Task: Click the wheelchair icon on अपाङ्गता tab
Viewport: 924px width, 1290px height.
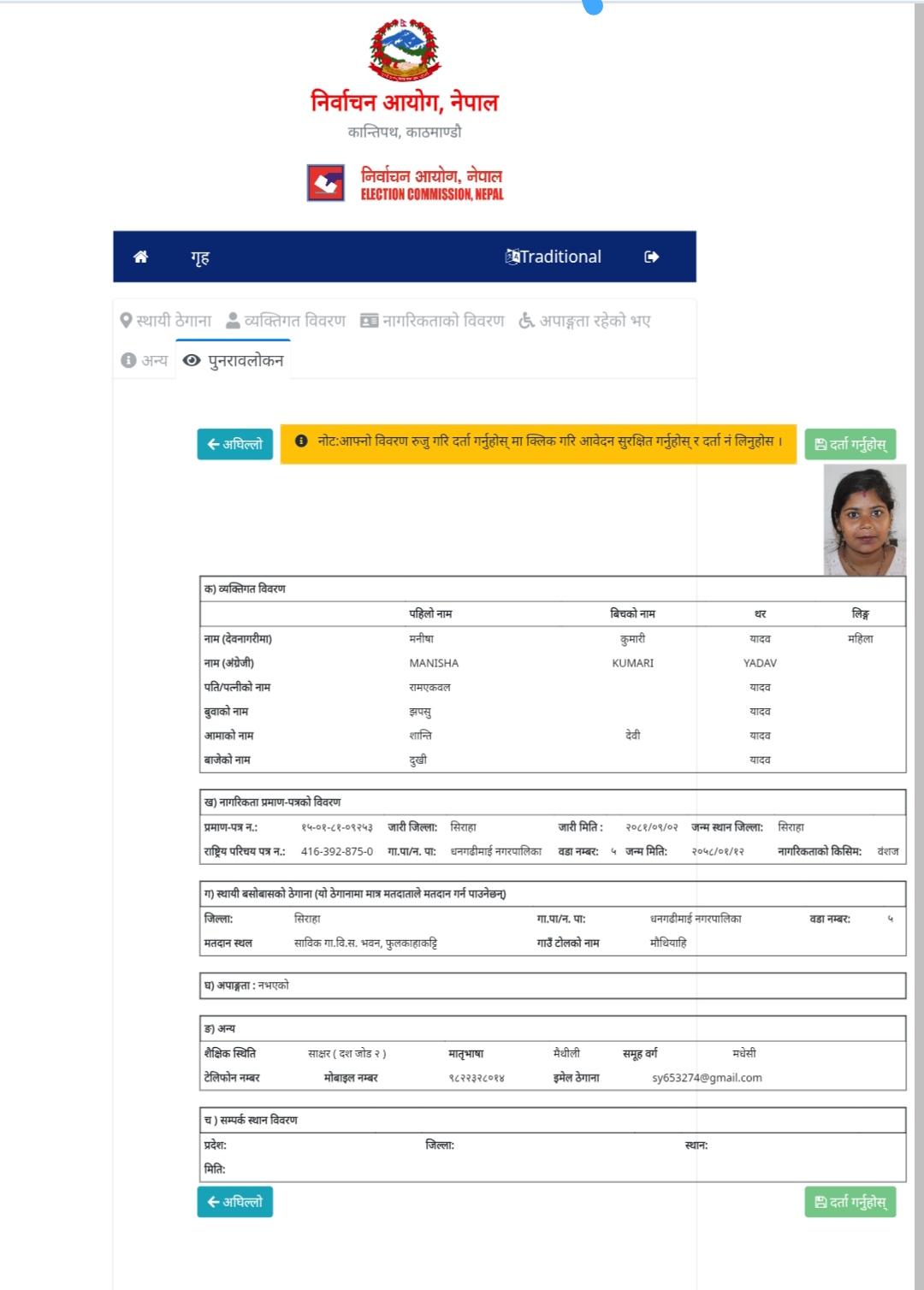Action: tap(527, 321)
